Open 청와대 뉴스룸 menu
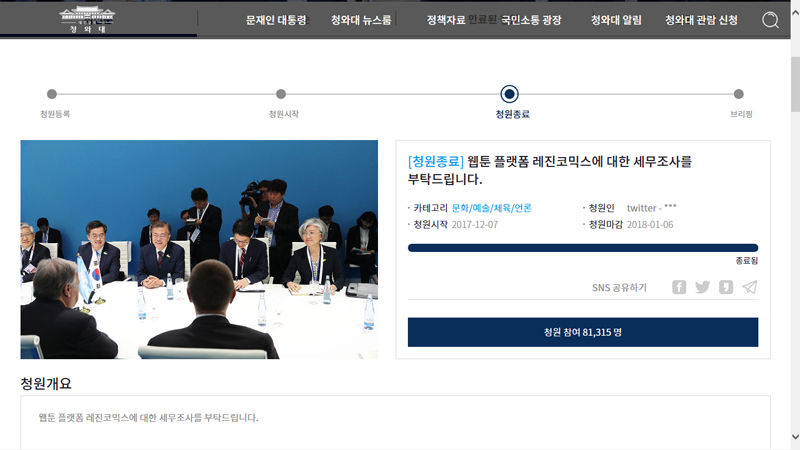The height and width of the screenshot is (450, 800). click(x=361, y=20)
